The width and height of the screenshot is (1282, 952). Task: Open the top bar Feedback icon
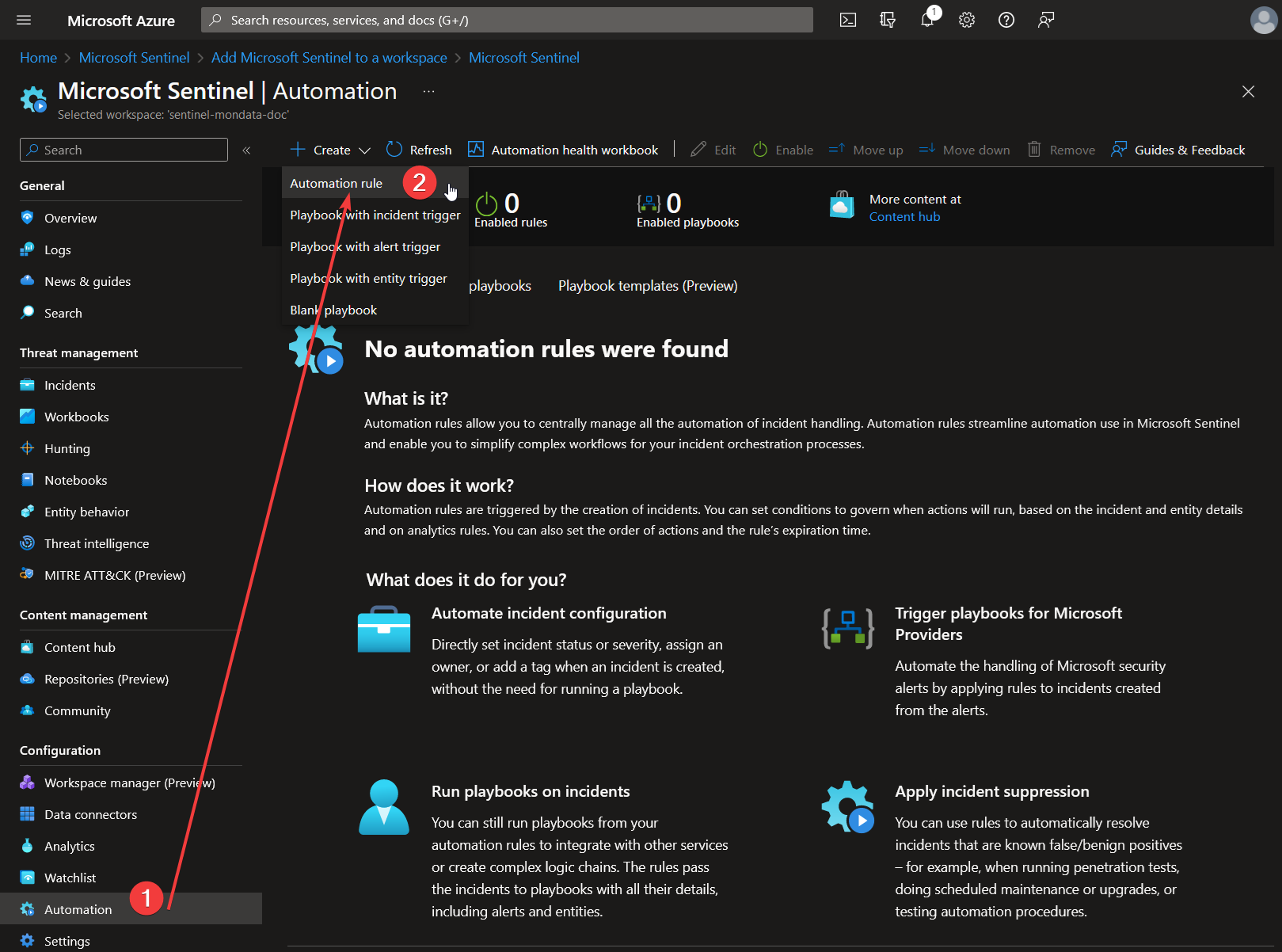click(x=1046, y=20)
